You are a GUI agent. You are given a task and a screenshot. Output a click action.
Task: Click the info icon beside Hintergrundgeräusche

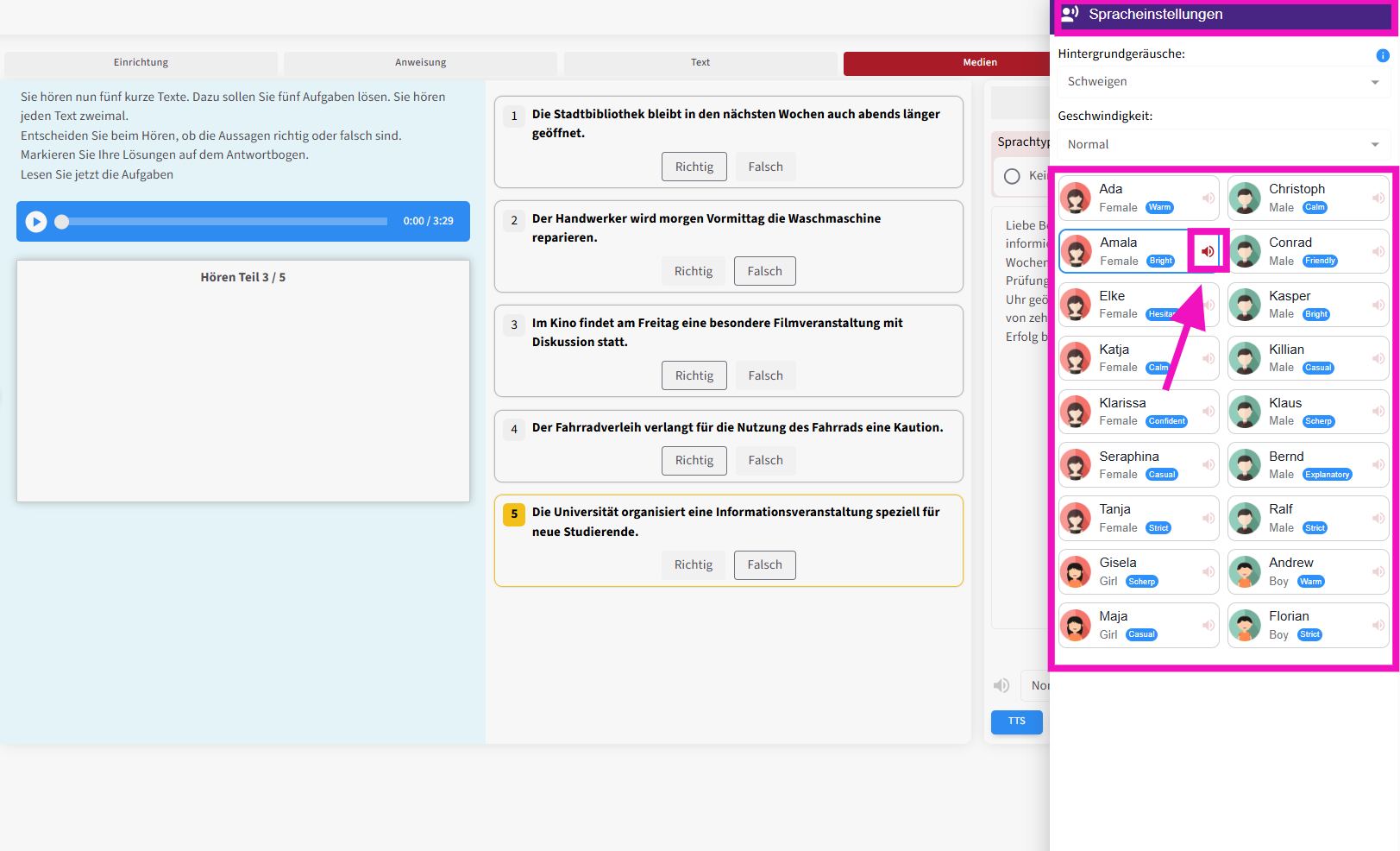1382,55
